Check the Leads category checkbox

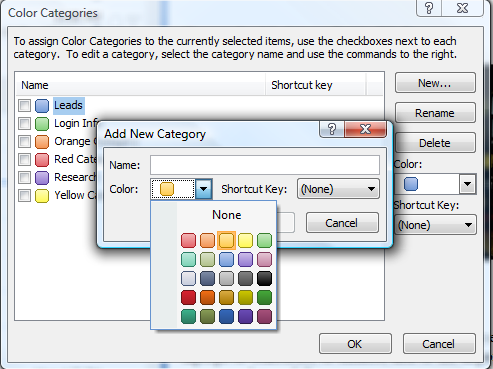tap(24, 106)
